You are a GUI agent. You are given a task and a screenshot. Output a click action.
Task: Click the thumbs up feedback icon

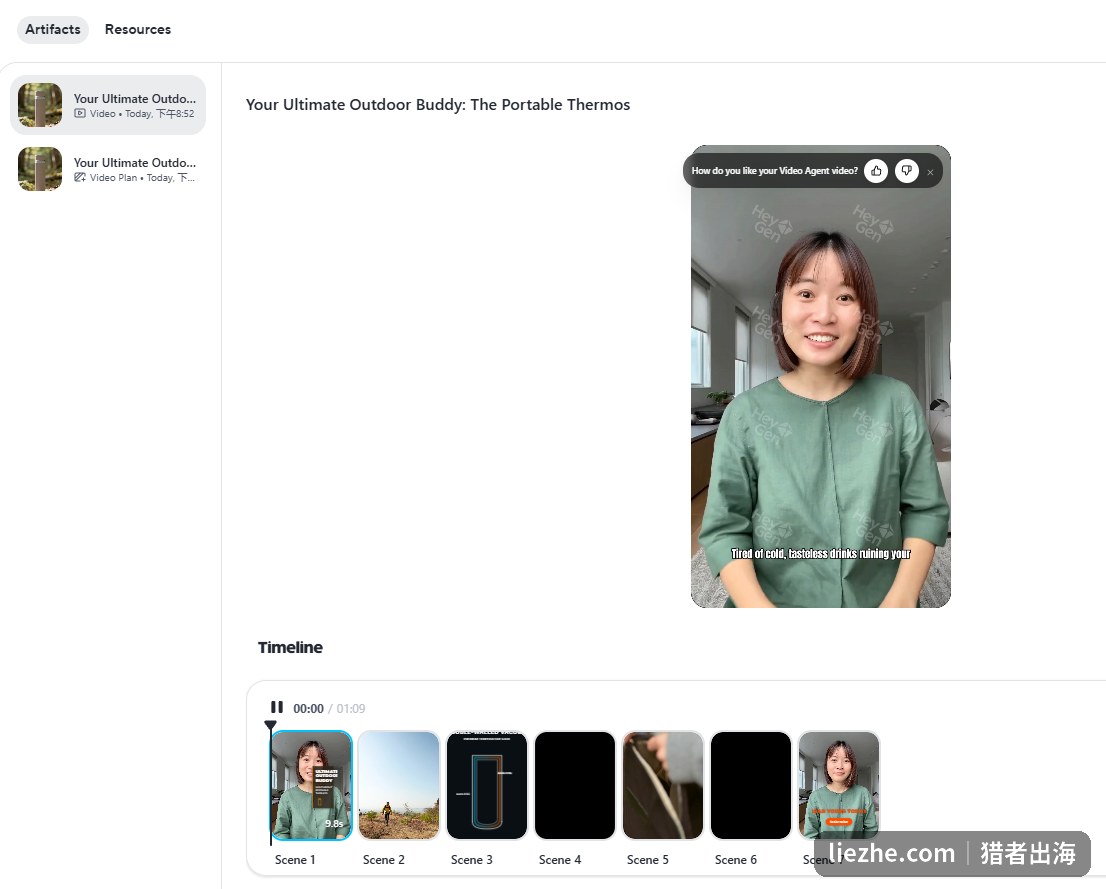tap(876, 171)
